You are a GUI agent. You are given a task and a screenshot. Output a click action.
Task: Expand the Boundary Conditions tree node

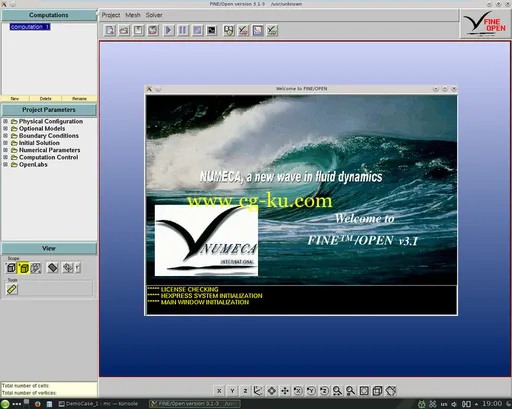click(5, 136)
